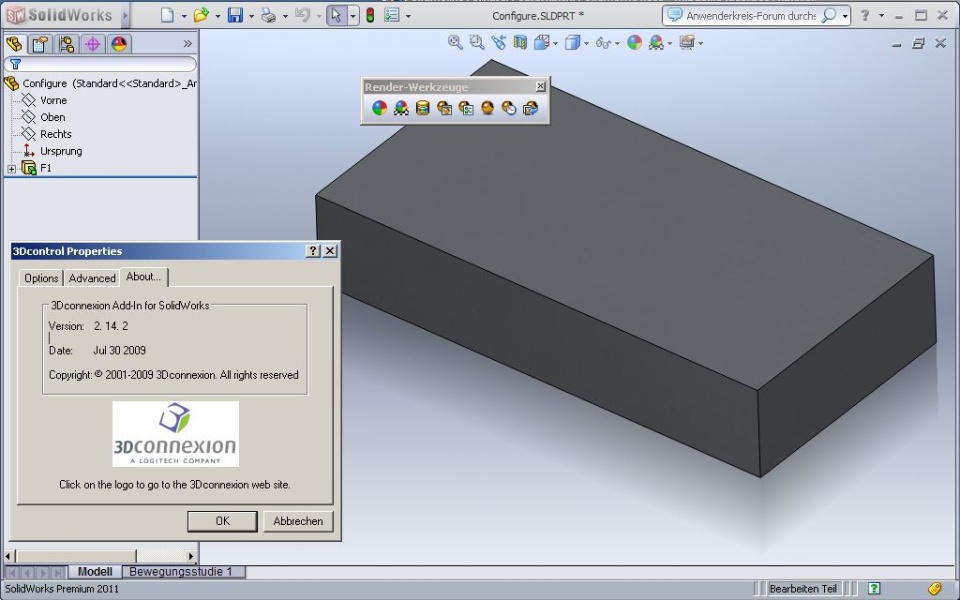Viewport: 960px width, 600px height.
Task: Open the Options checklist icon in top toolbar
Action: (392, 15)
